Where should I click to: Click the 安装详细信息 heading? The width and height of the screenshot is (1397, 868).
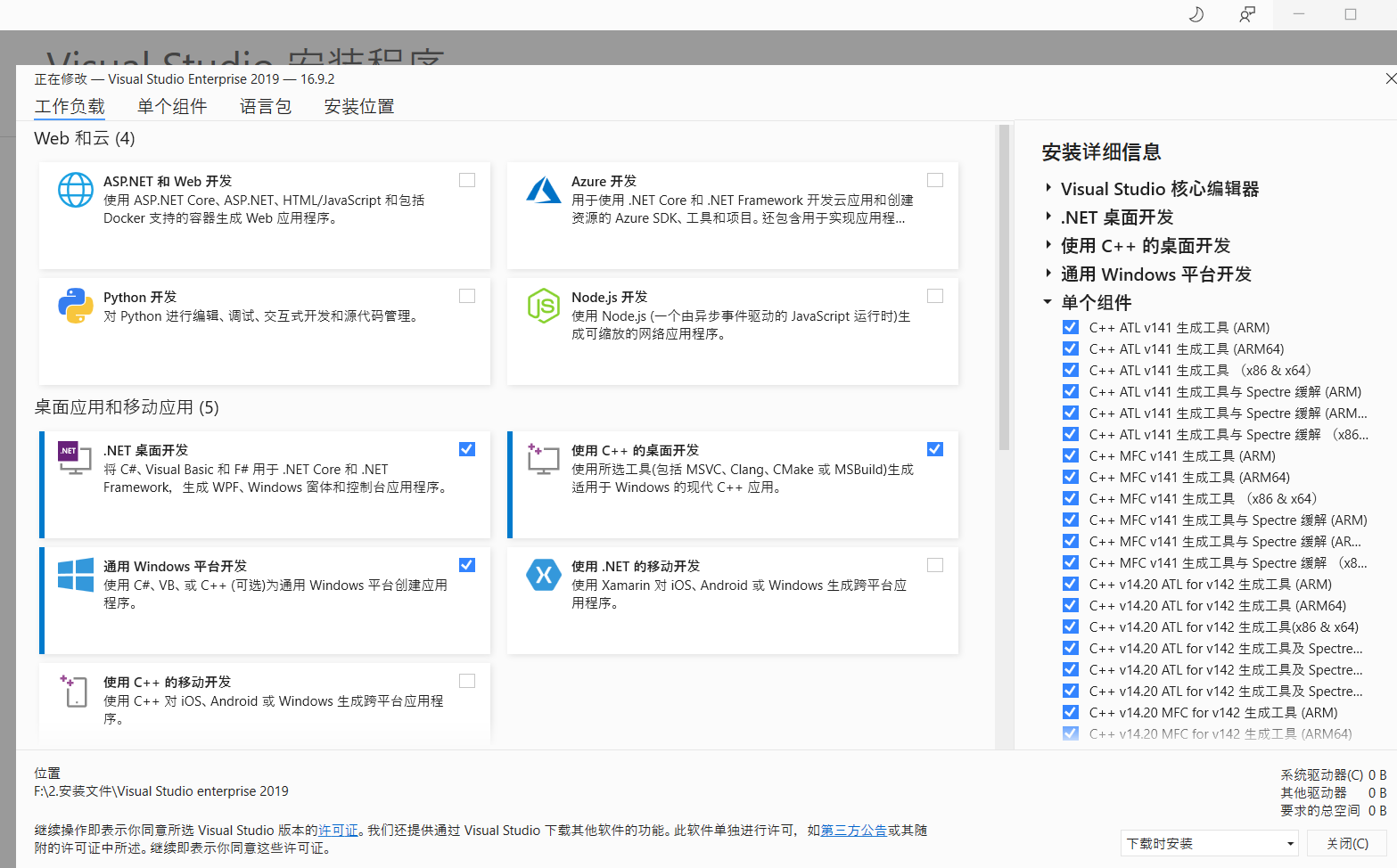pyautogui.click(x=1101, y=152)
